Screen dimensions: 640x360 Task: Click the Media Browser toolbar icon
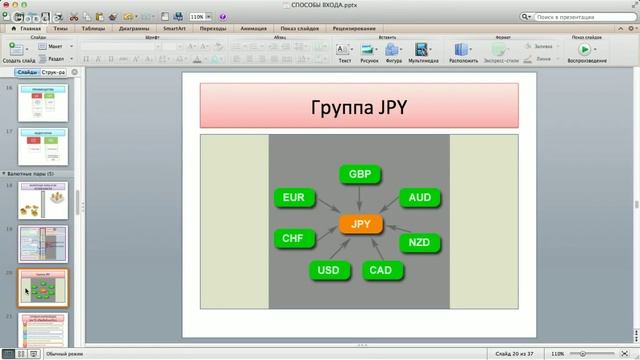[178, 17]
